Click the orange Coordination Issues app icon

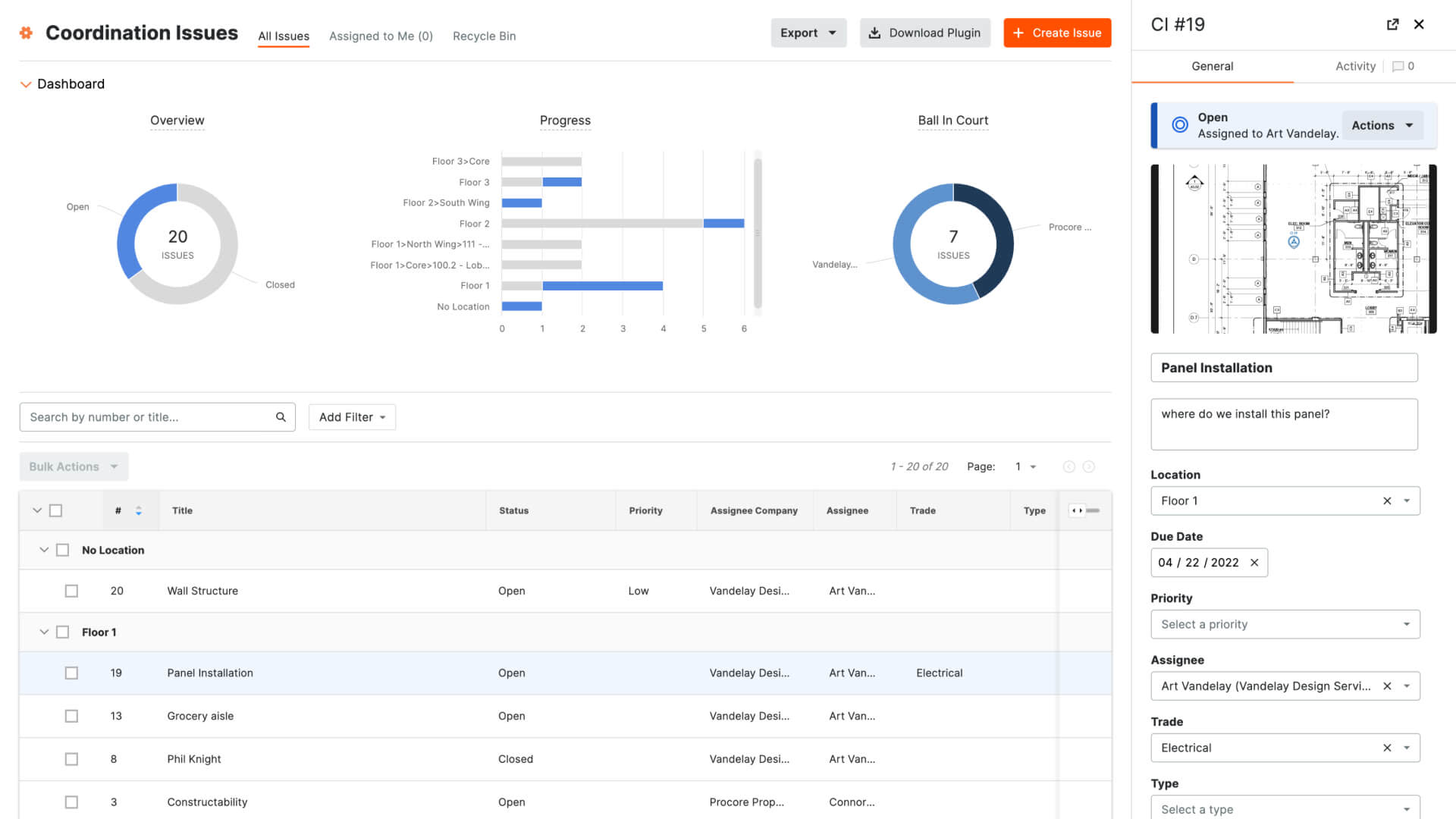pyautogui.click(x=27, y=31)
